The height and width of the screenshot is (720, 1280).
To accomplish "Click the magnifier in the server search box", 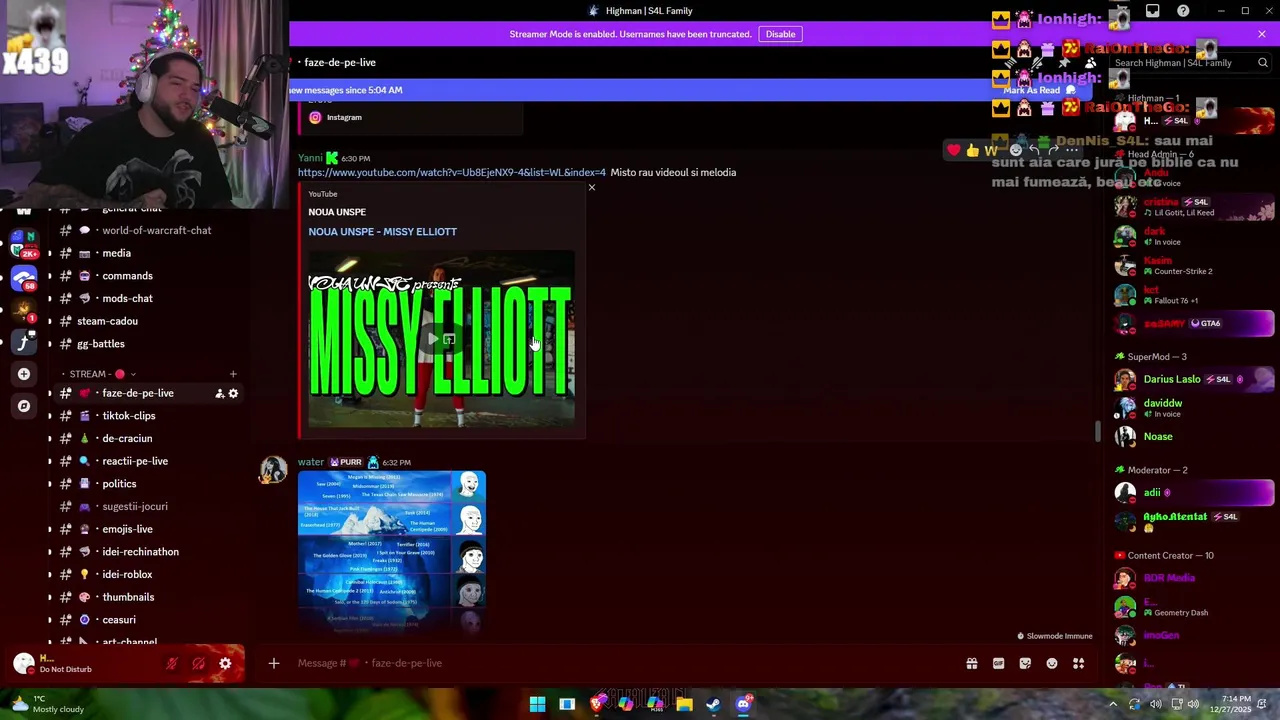I will [1262, 63].
